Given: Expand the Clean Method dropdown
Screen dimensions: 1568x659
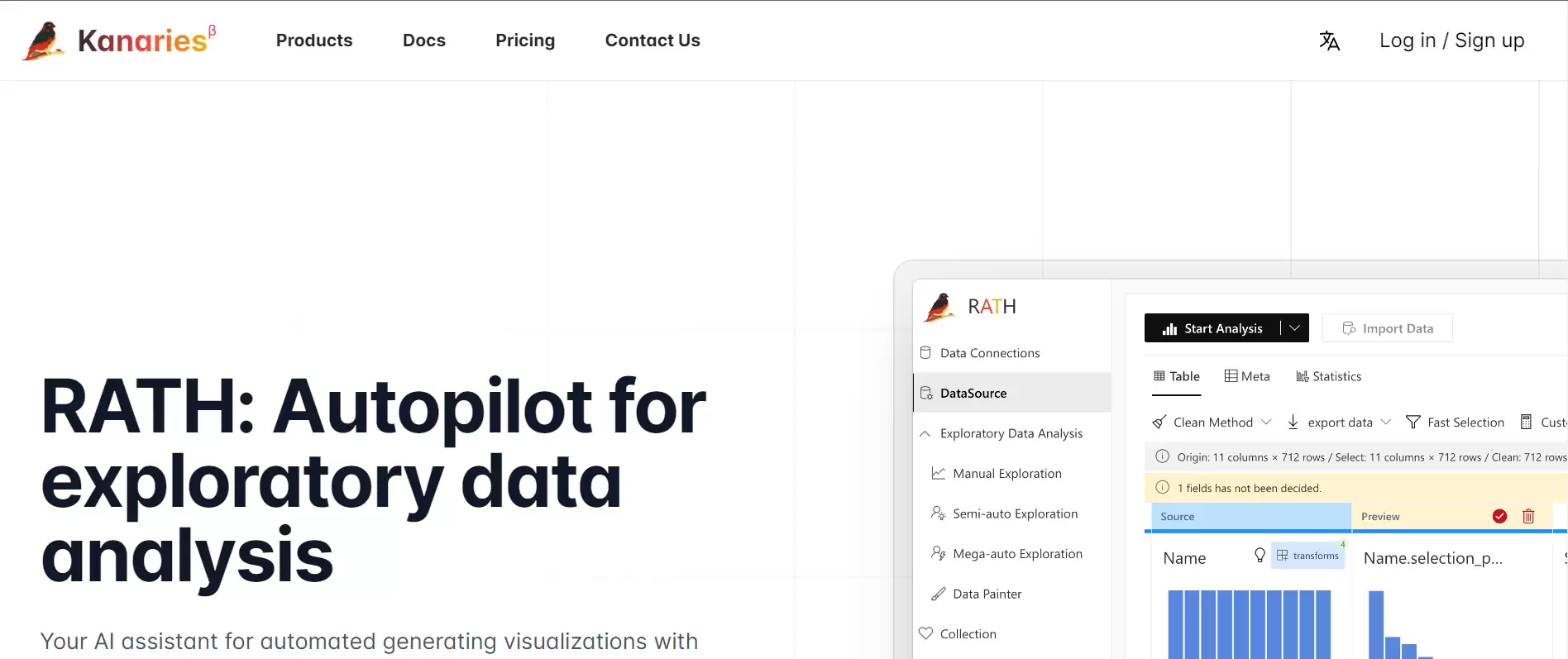Looking at the screenshot, I should pyautogui.click(x=1266, y=423).
